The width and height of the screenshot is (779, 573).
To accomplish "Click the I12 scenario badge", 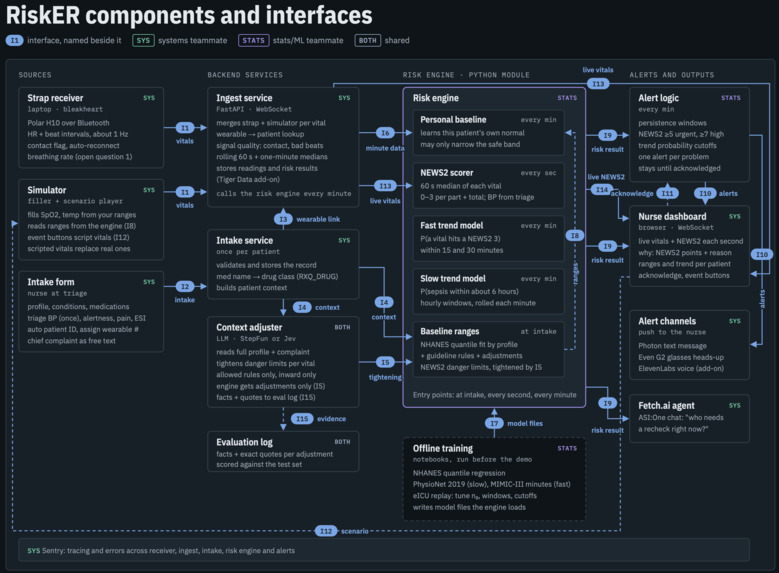I will [x=326, y=531].
